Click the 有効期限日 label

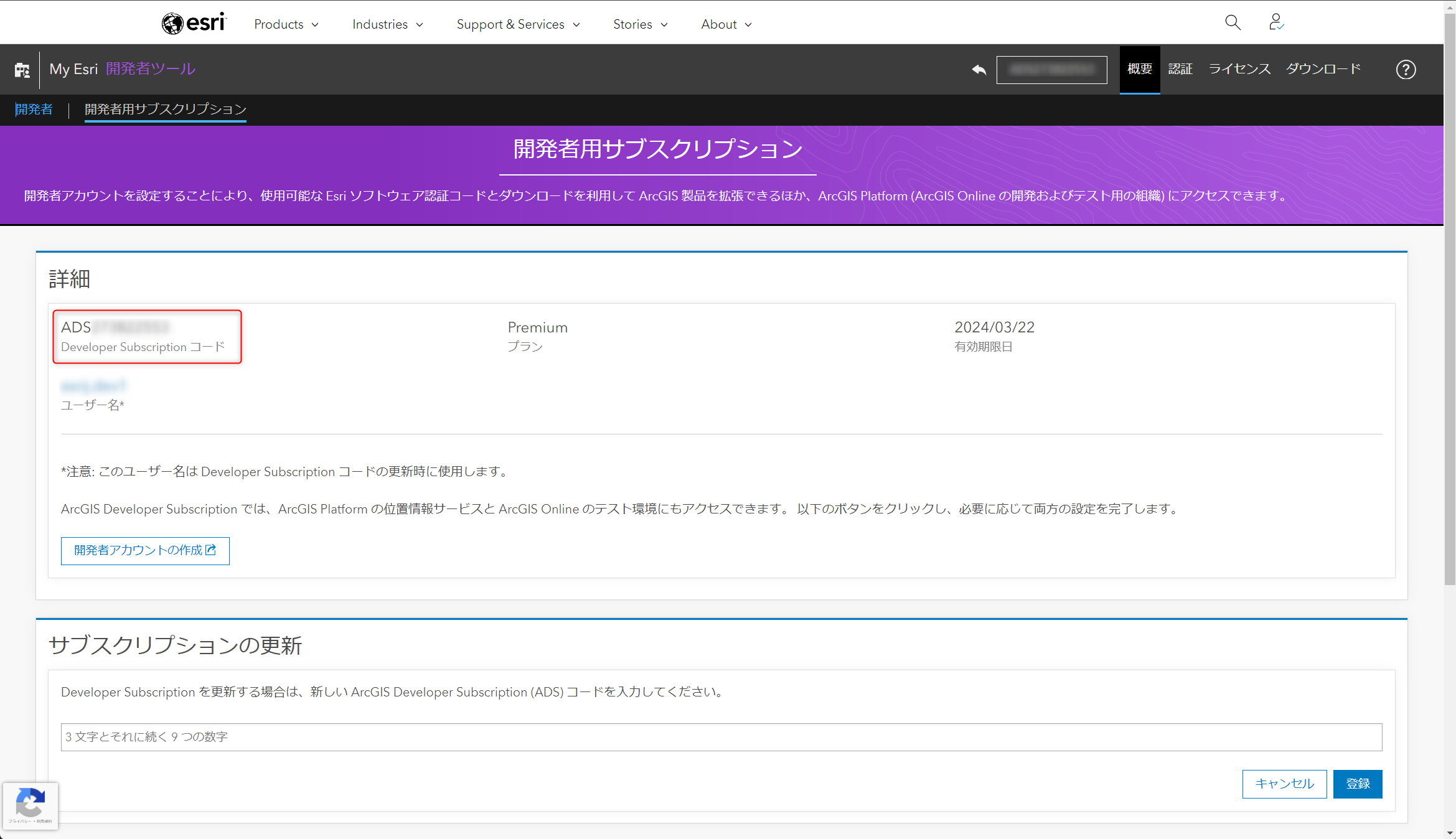(x=984, y=347)
